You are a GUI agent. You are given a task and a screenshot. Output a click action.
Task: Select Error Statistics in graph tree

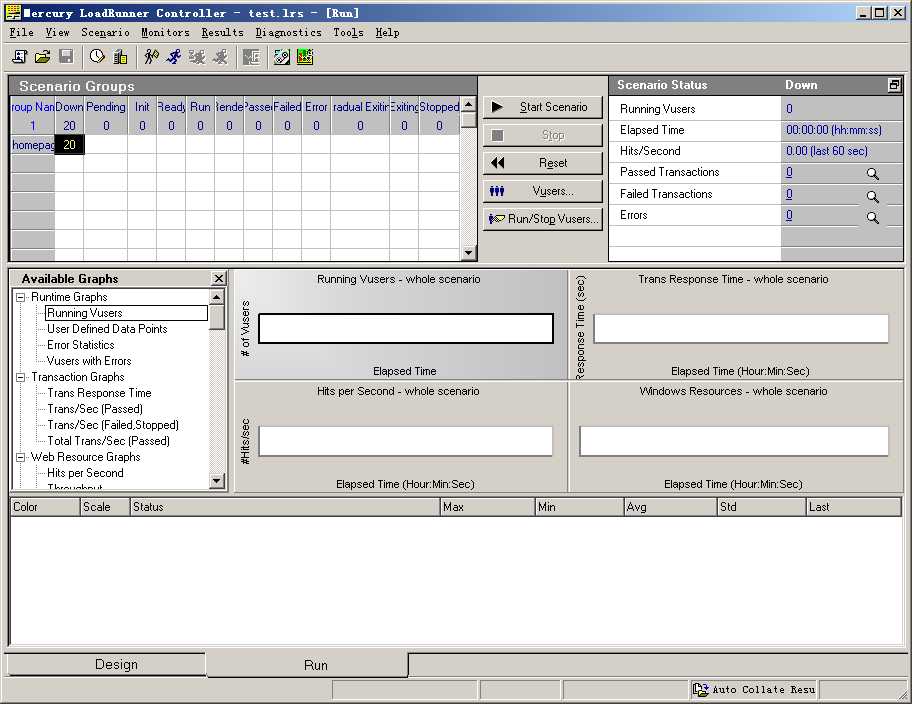point(81,345)
